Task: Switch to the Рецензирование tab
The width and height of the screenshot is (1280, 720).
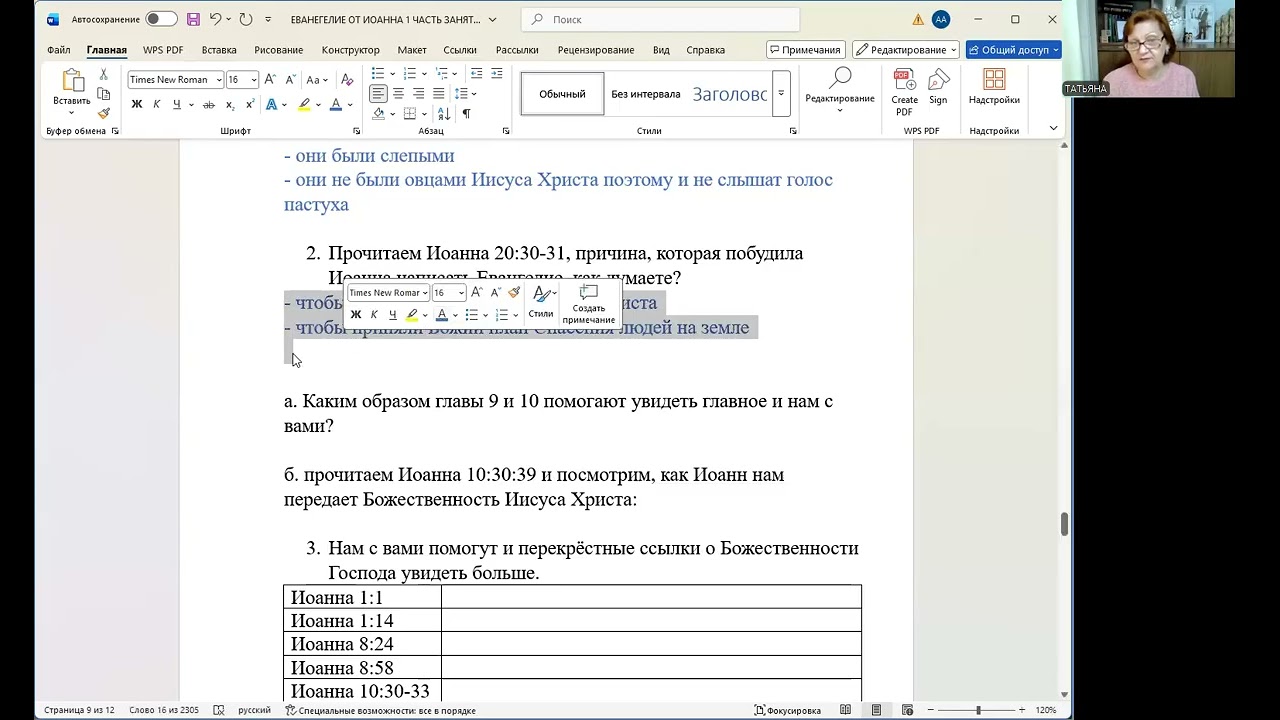Action: [x=596, y=50]
